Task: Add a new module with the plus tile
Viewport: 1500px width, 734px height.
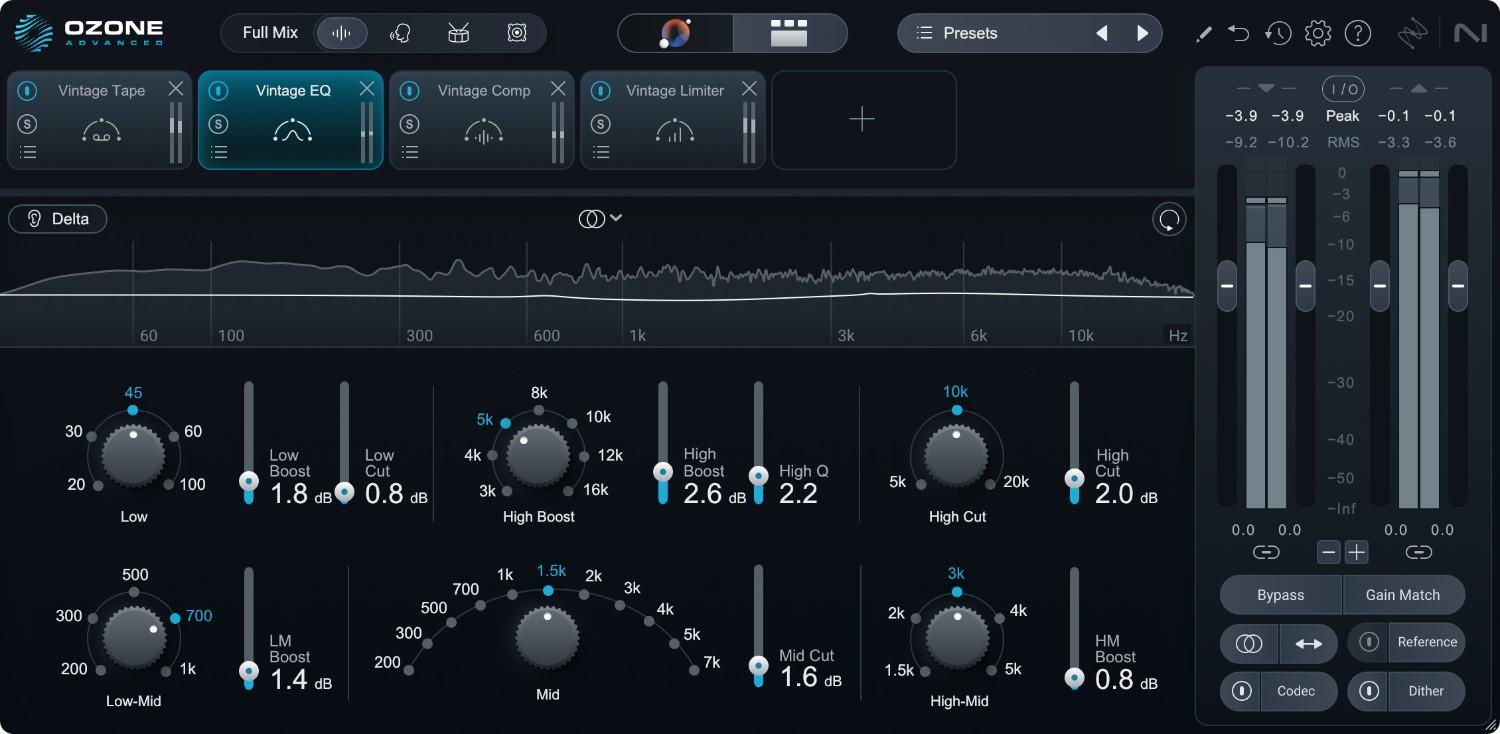Action: click(x=862, y=119)
